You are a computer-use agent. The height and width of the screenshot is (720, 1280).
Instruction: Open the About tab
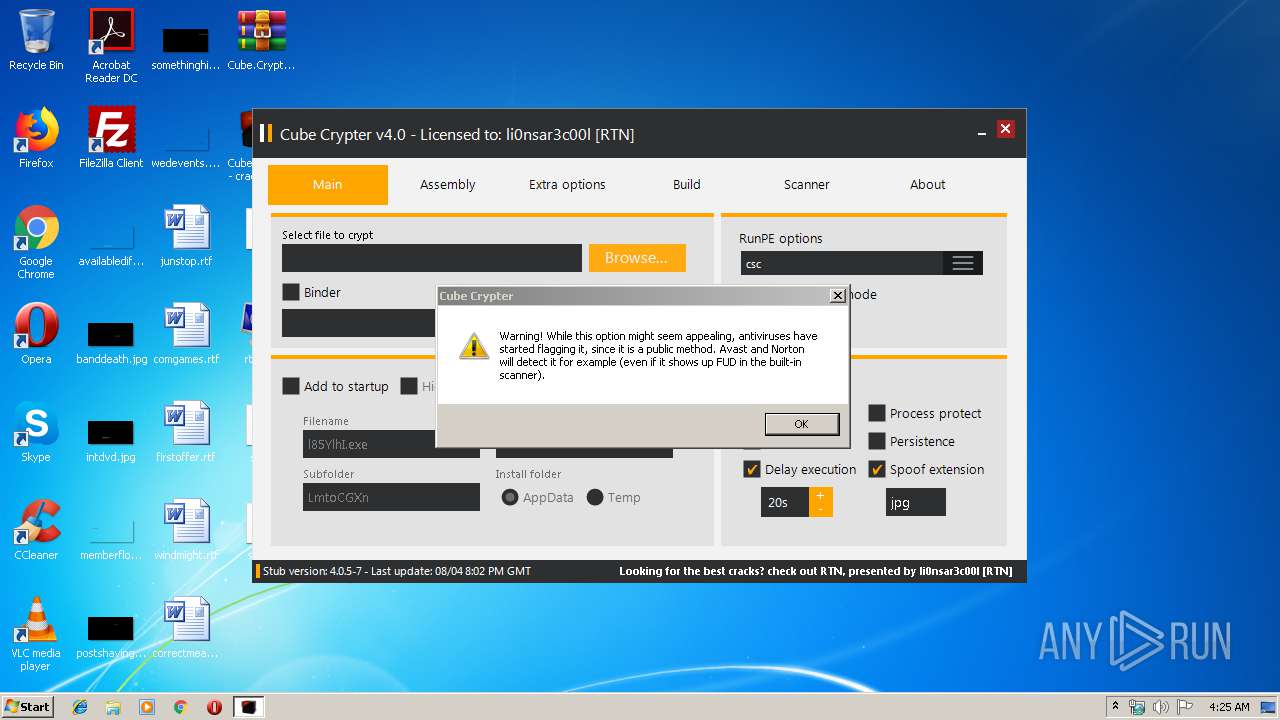click(927, 184)
